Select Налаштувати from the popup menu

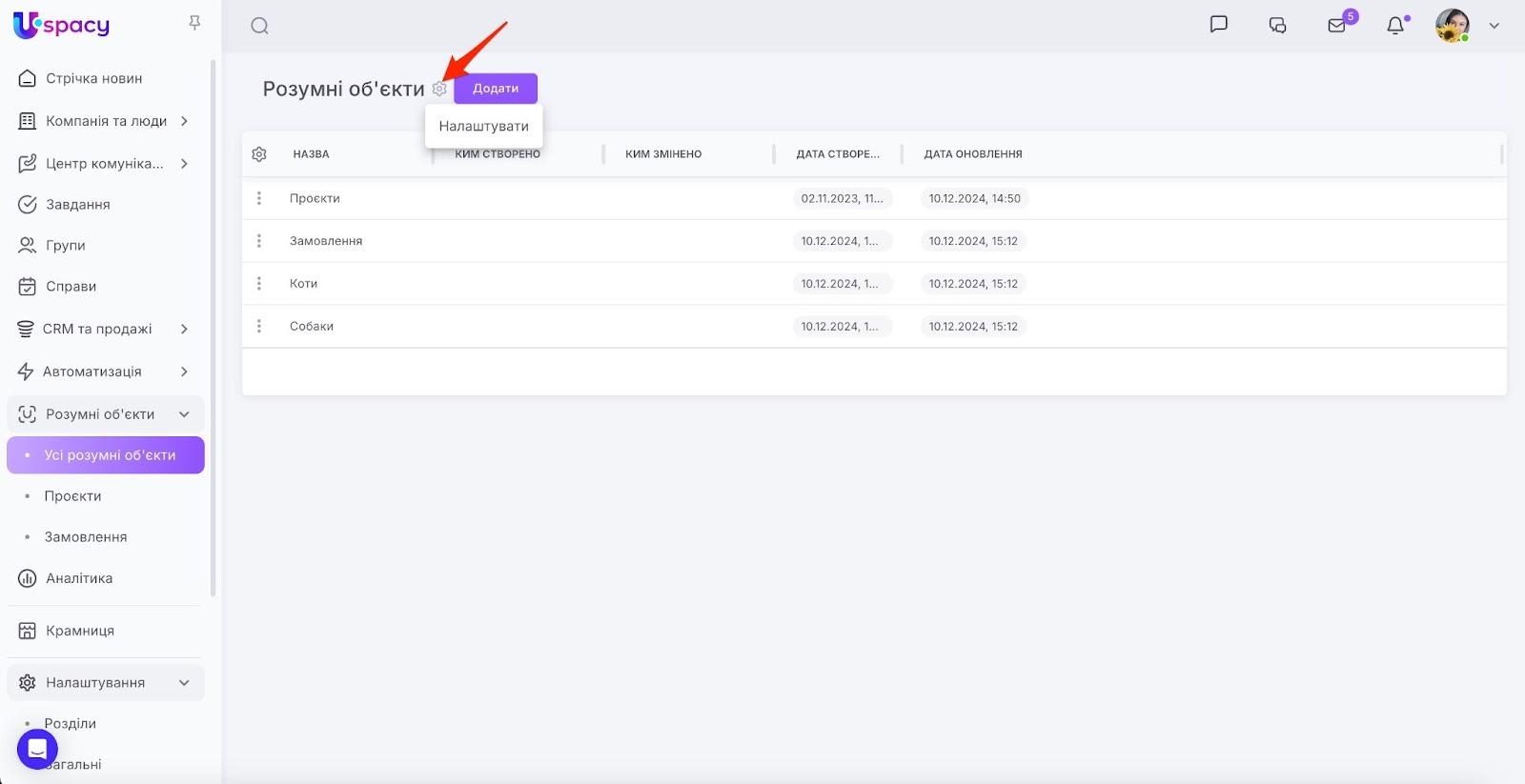coord(483,126)
